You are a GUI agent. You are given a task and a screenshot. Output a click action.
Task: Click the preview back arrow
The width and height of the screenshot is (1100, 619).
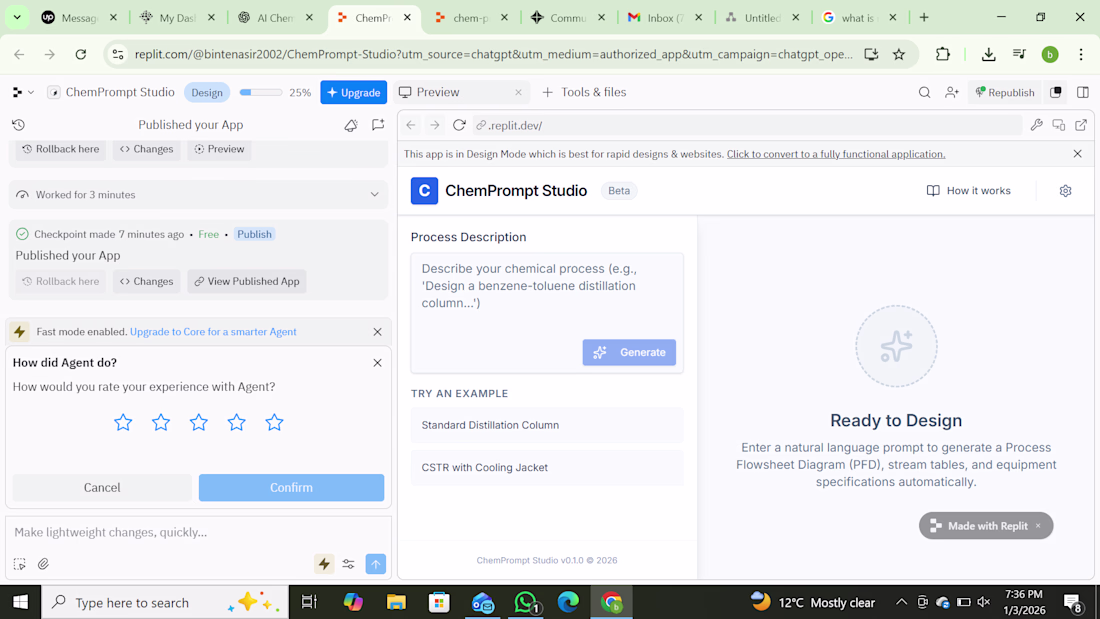pos(411,125)
